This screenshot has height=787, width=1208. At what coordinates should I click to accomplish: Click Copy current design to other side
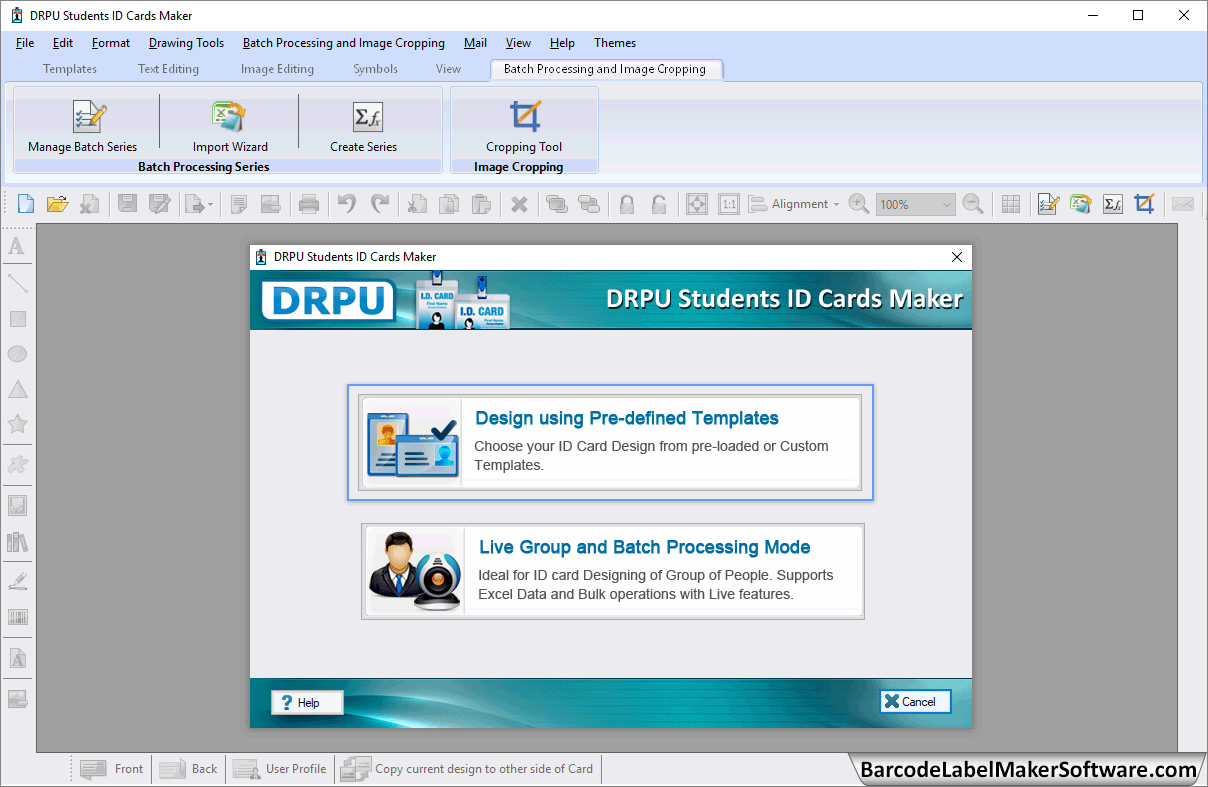pyautogui.click(x=468, y=769)
